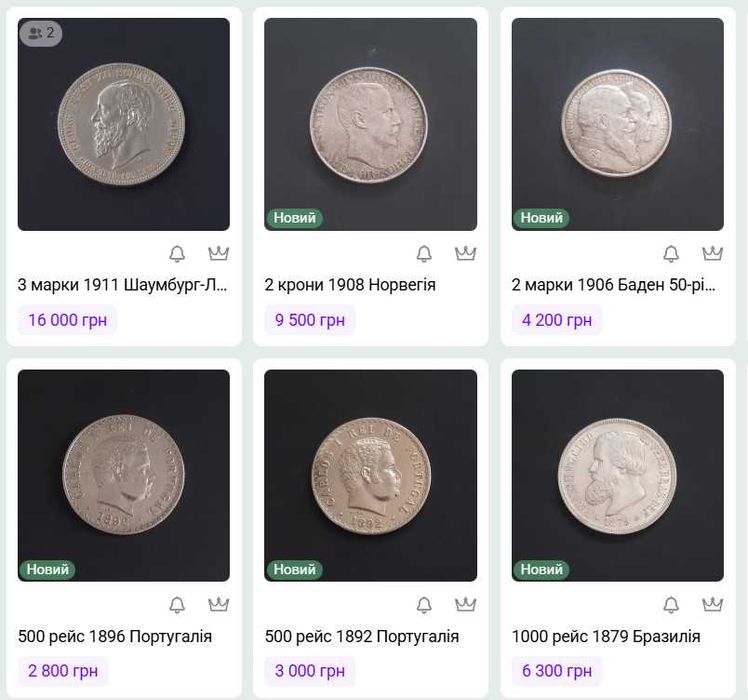Click crown icon for Norway 2 kroner listing
Screen dimensions: 748x700
[465, 253]
